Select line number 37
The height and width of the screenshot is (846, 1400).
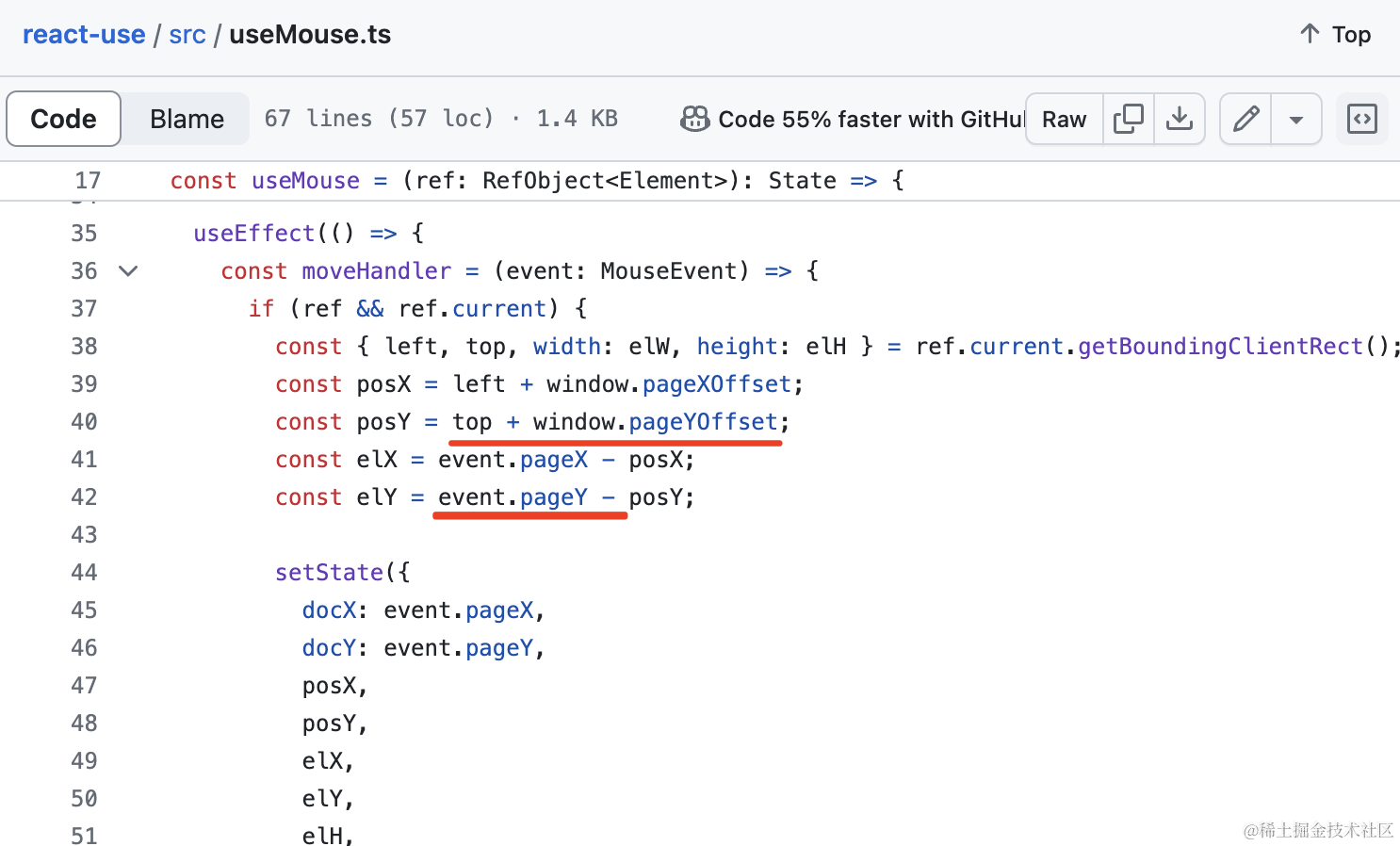[84, 309]
